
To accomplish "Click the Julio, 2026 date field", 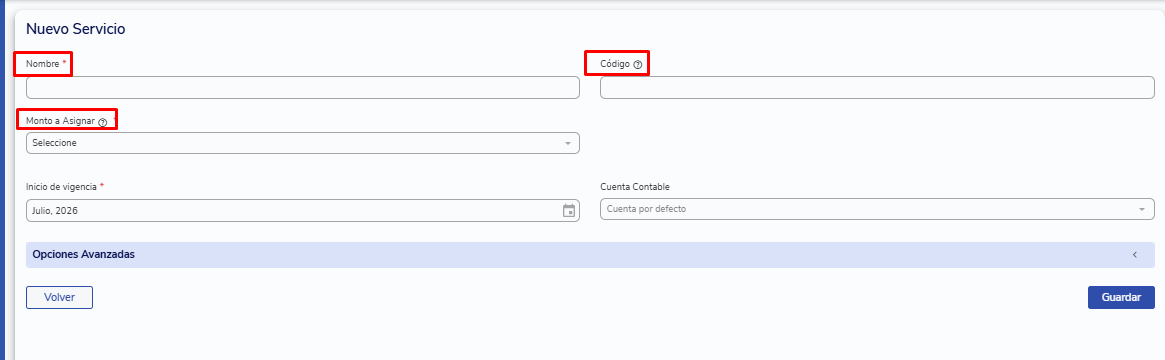I will coord(302,210).
